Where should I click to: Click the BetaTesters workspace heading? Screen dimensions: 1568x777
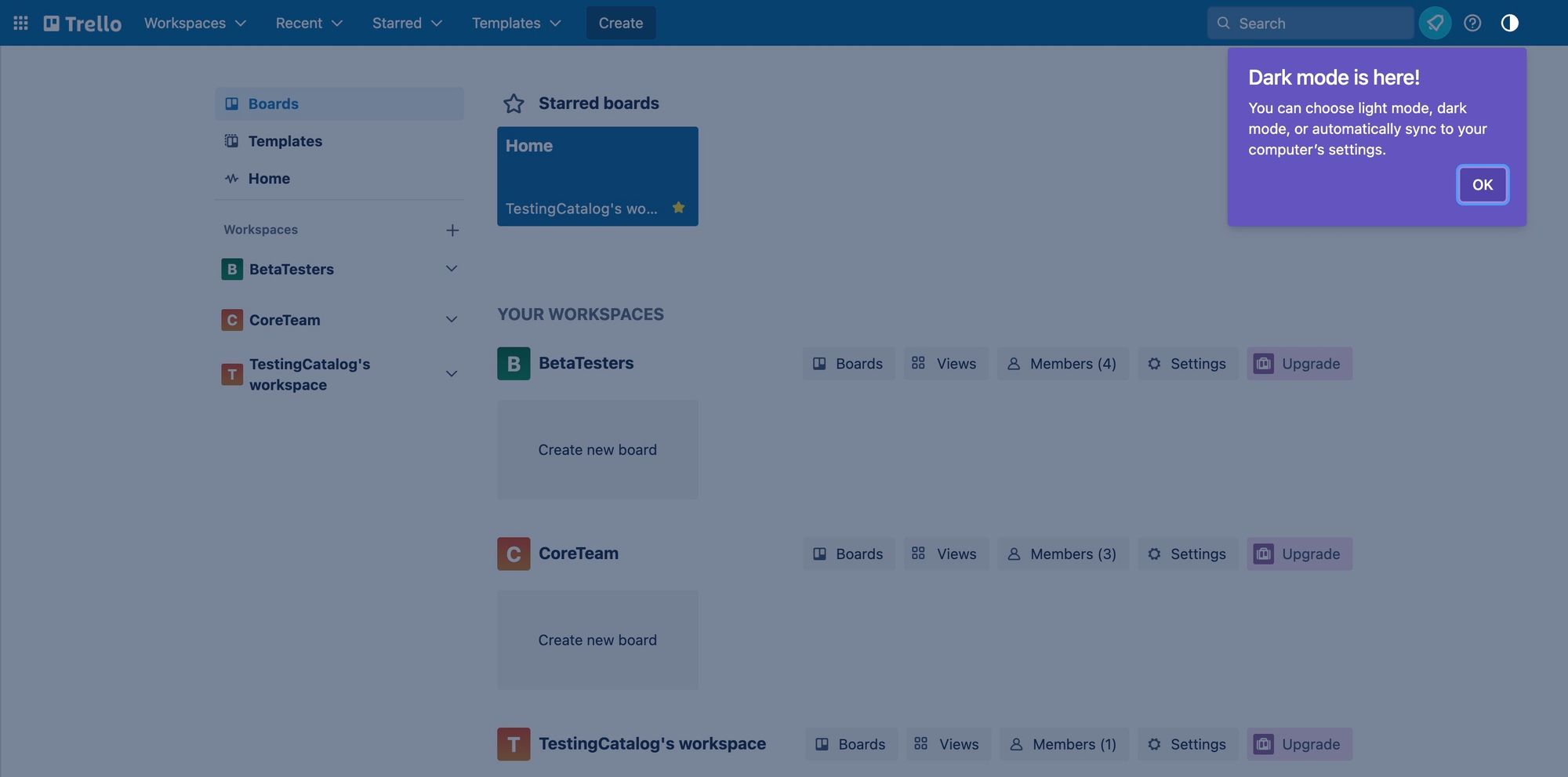586,363
